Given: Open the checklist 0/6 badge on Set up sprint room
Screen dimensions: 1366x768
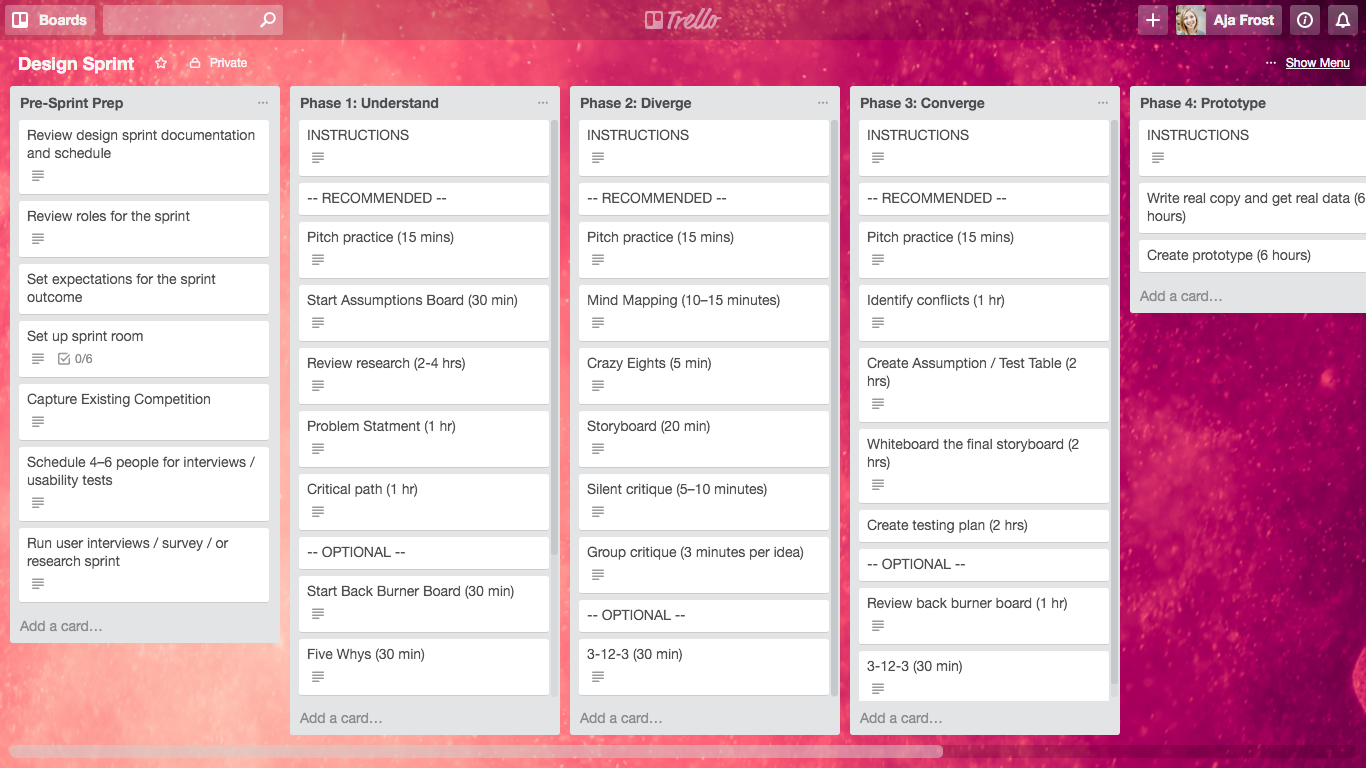Looking at the screenshot, I should click(76, 359).
